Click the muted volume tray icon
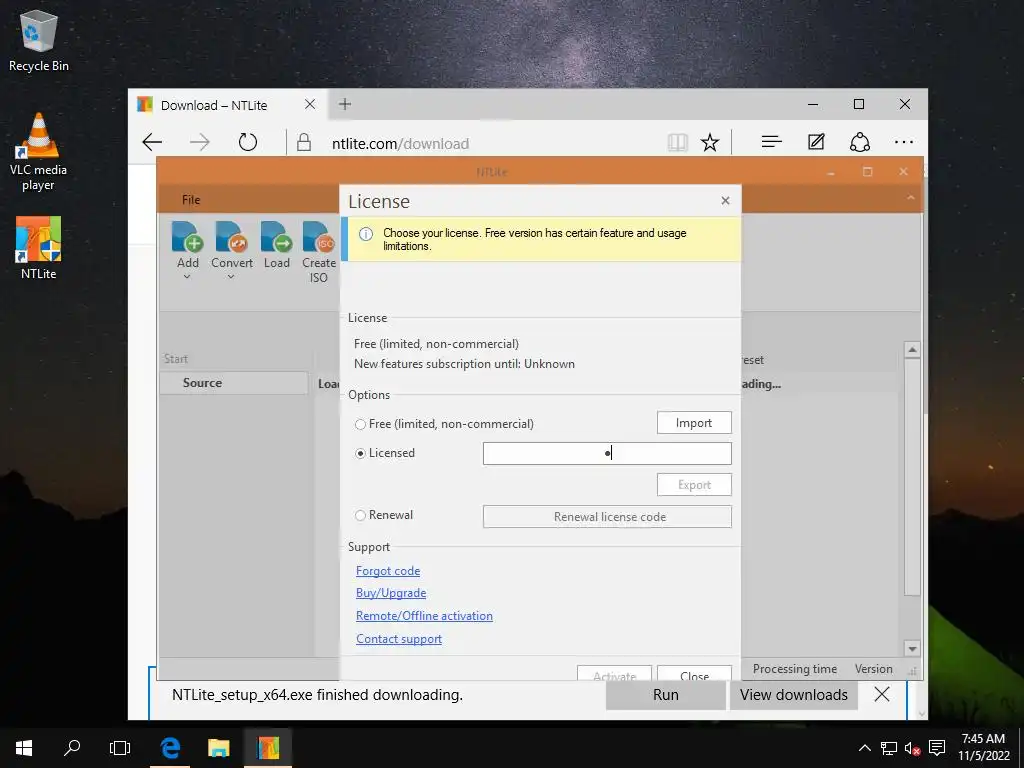 (912, 748)
